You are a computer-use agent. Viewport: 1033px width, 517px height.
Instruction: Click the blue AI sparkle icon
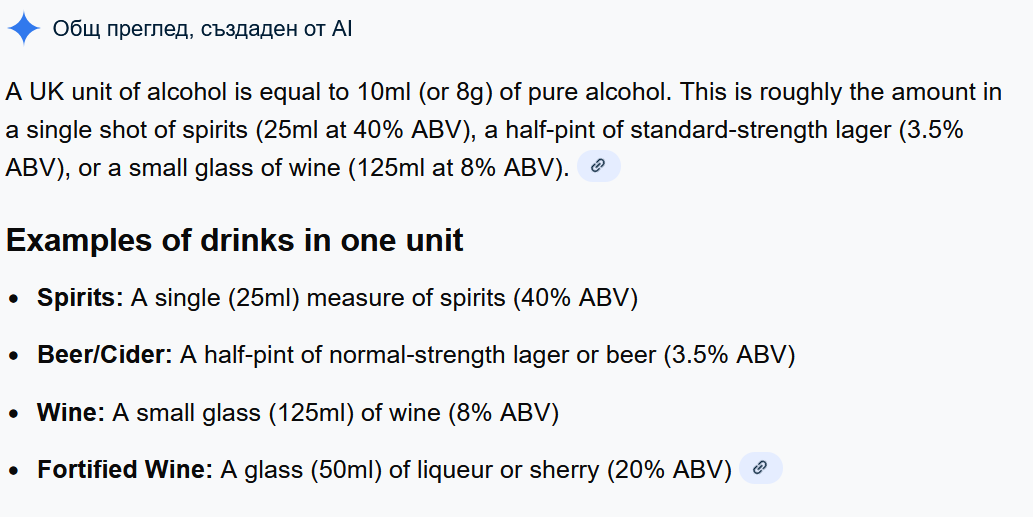coord(23,29)
